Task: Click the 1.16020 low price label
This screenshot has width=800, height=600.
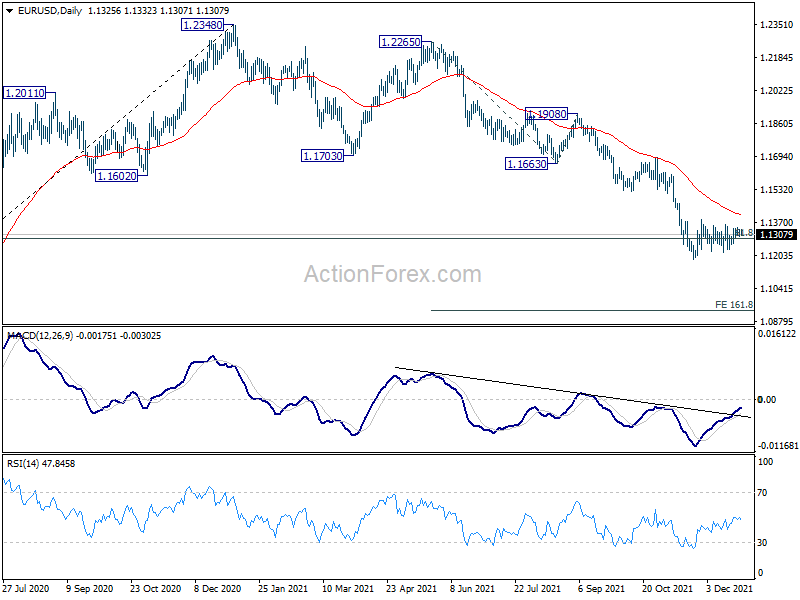Action: tap(117, 176)
